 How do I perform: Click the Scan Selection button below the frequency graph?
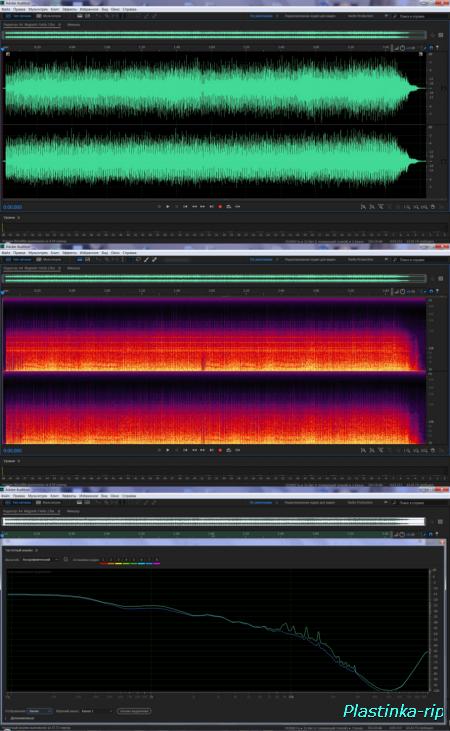(x=134, y=711)
